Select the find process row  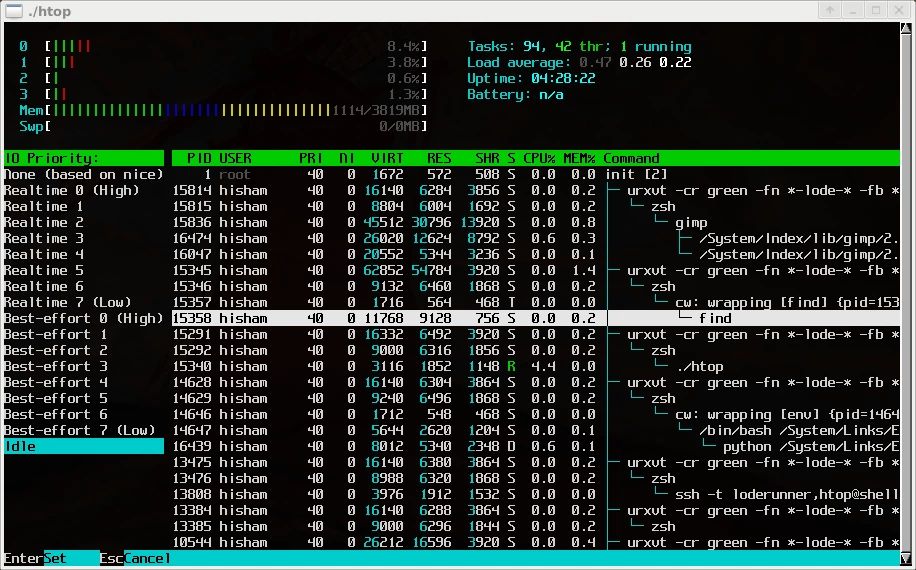536,318
